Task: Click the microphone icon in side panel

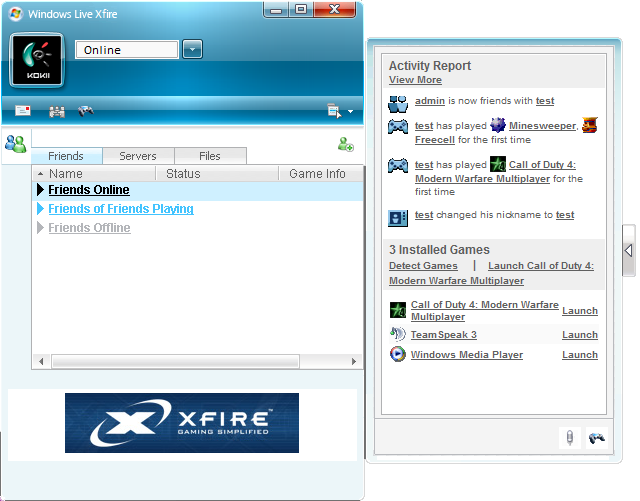Action: click(x=568, y=437)
